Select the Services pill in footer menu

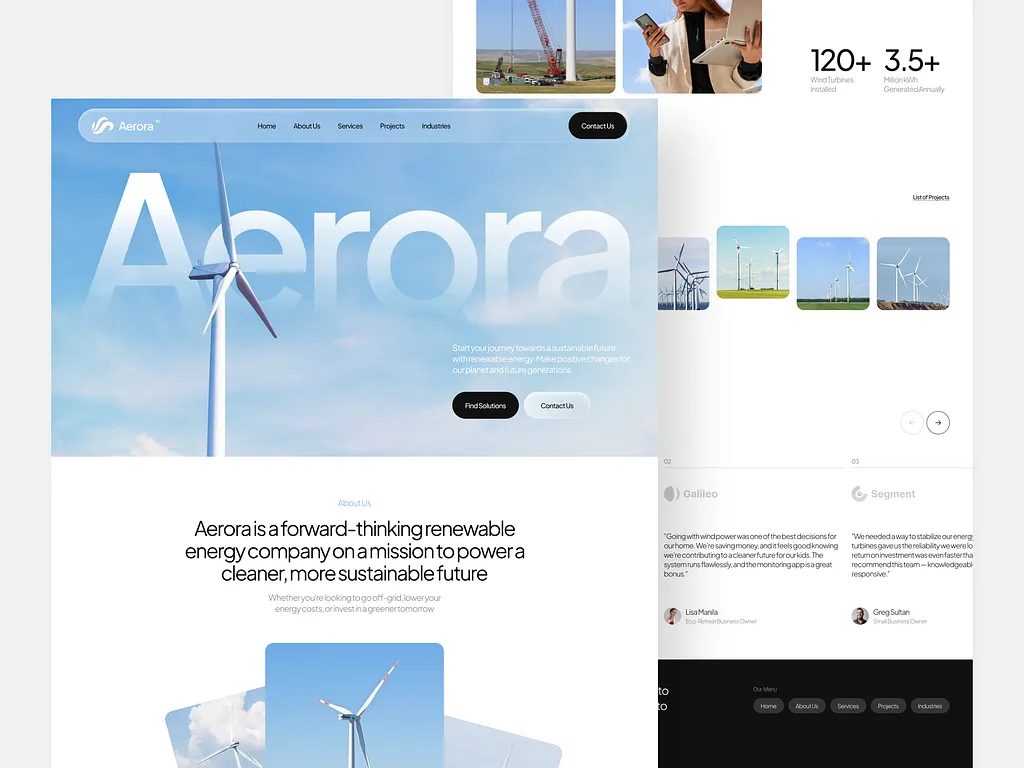[x=848, y=706]
